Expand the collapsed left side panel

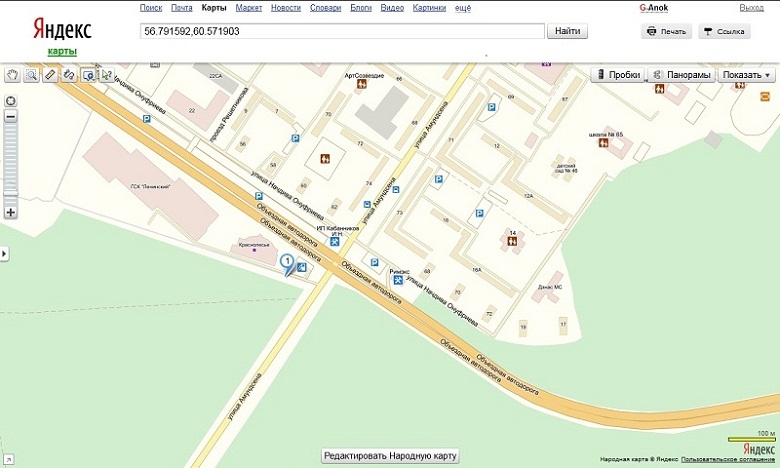4,255
